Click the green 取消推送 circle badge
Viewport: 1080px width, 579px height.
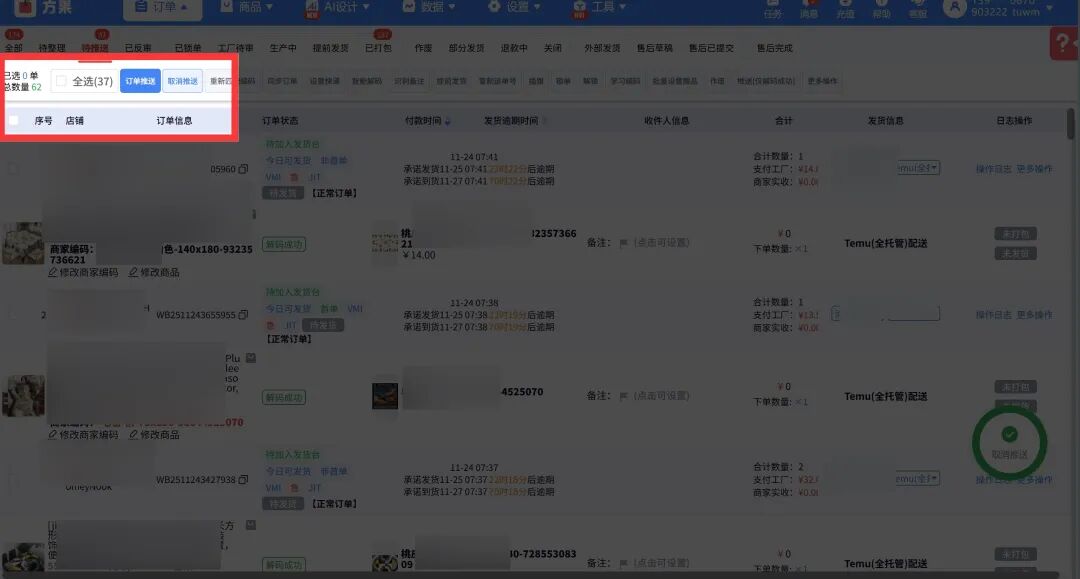coord(1010,443)
